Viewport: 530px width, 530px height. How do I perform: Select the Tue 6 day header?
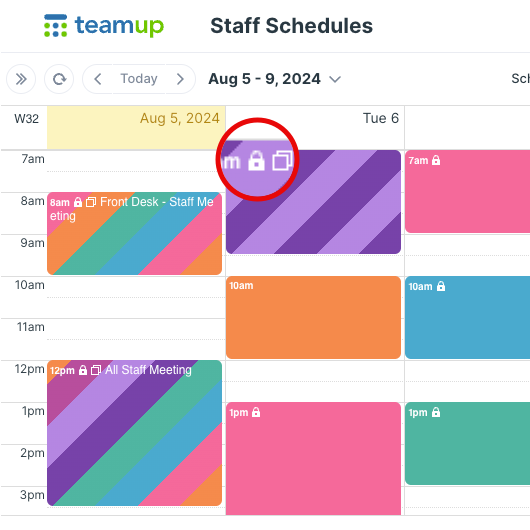point(381,118)
